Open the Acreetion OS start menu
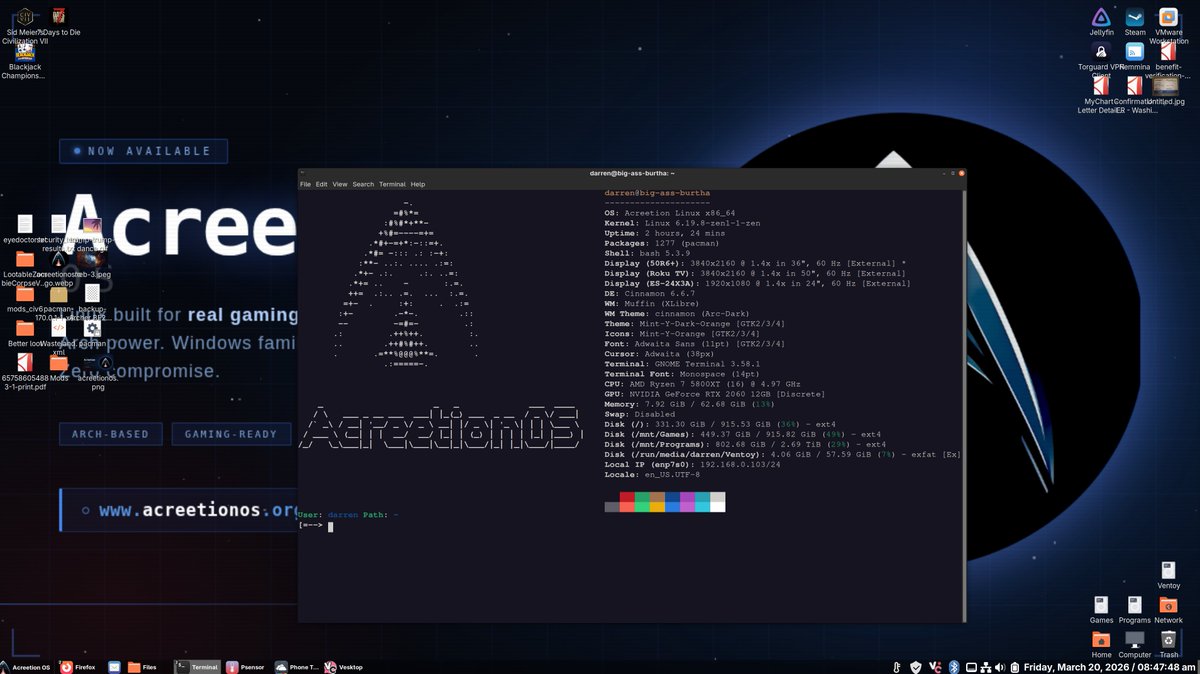Viewport: 1200px width, 674px height. pyautogui.click(x=27, y=666)
